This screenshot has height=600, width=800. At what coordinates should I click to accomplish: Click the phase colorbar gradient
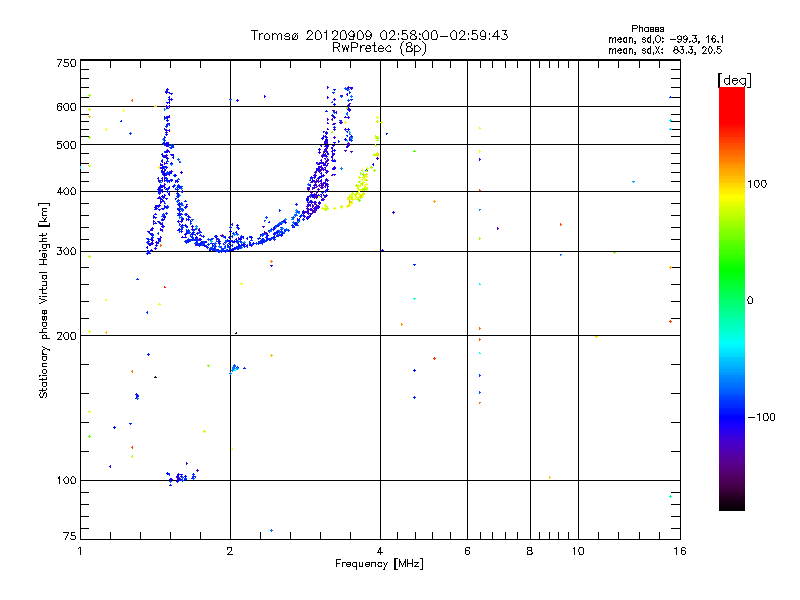[732, 298]
